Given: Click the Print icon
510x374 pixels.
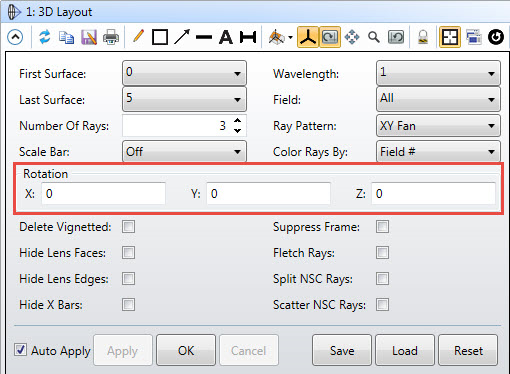Looking at the screenshot, I should coord(111,37).
